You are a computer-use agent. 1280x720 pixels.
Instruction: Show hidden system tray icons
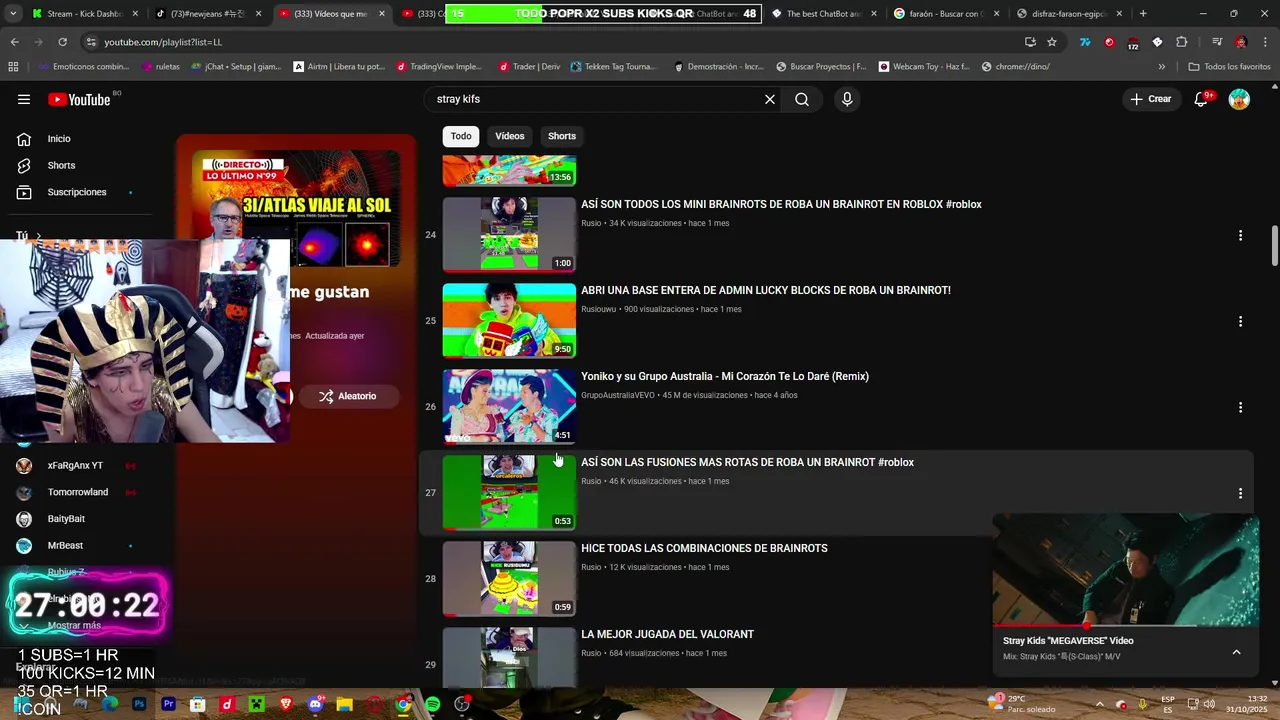(1099, 704)
